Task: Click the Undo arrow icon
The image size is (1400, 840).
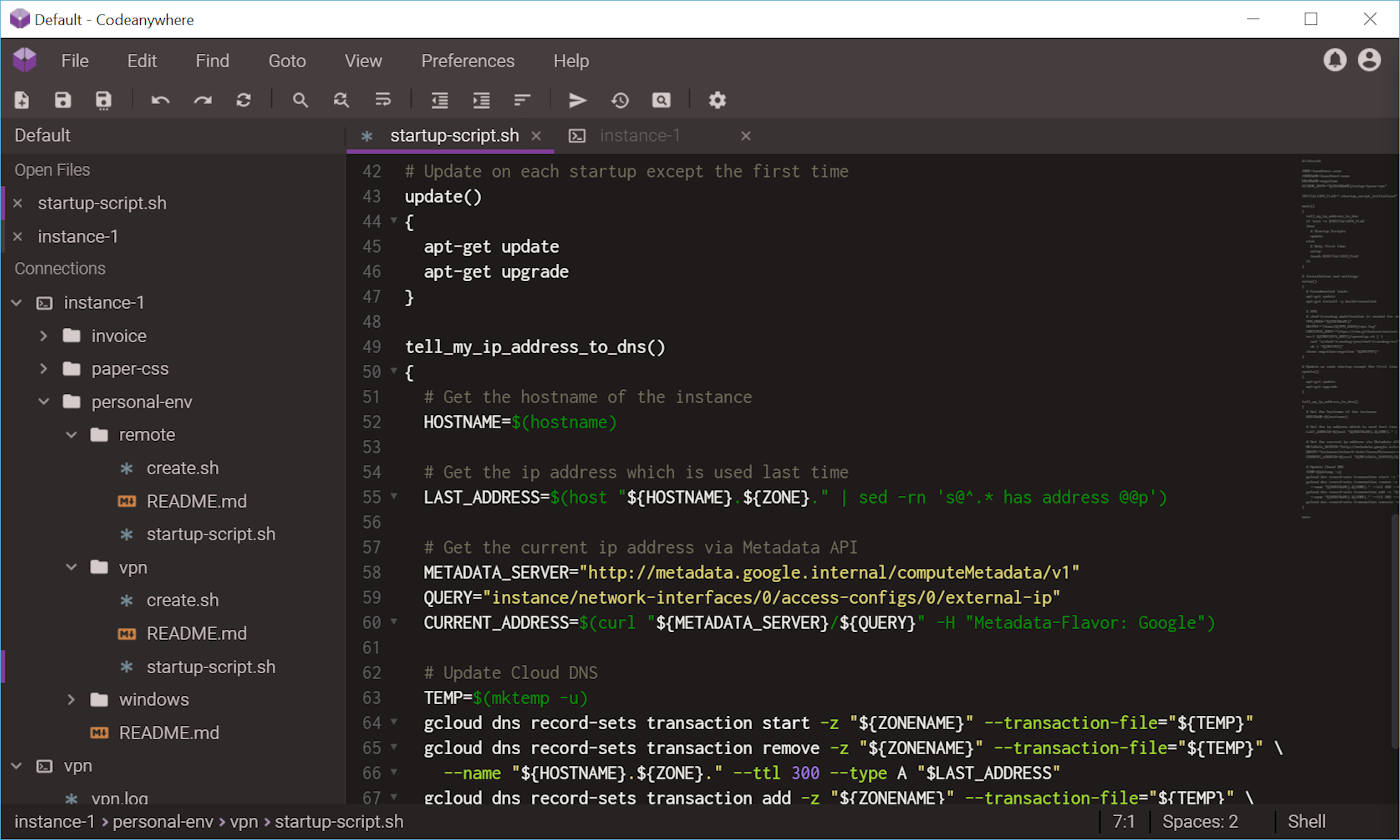Action: (x=161, y=100)
